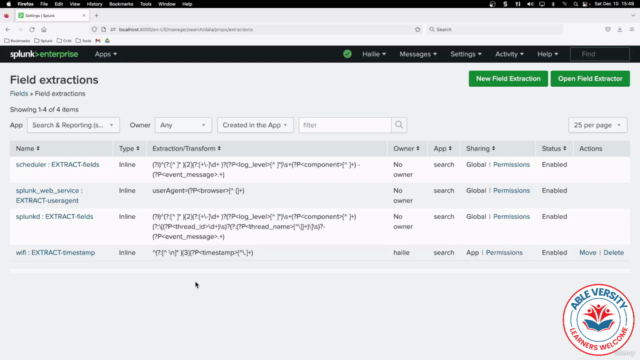
Task: Open Permissions for splunkd row
Action: [x=511, y=217]
